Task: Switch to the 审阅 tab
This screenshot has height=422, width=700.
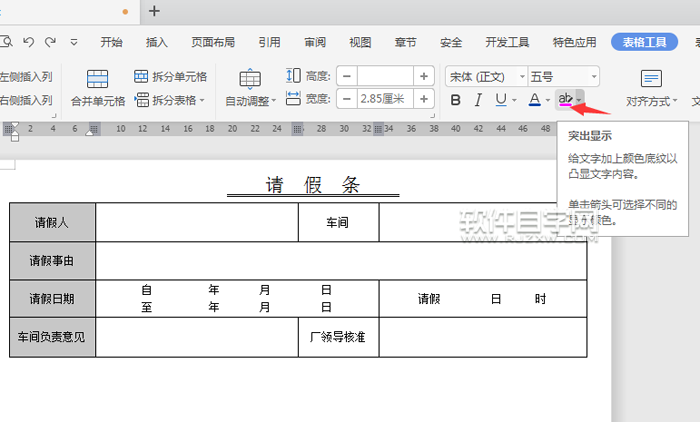Action: coord(315,42)
